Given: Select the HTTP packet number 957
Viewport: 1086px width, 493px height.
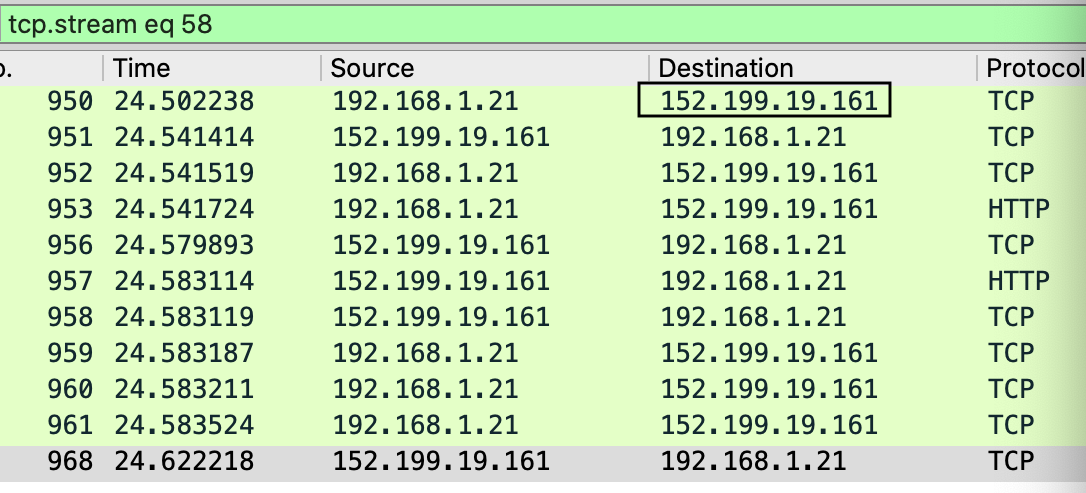Looking at the screenshot, I should coord(543,281).
